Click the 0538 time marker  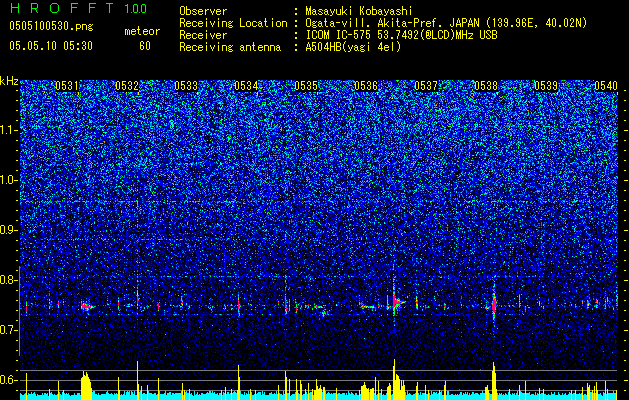(486, 86)
